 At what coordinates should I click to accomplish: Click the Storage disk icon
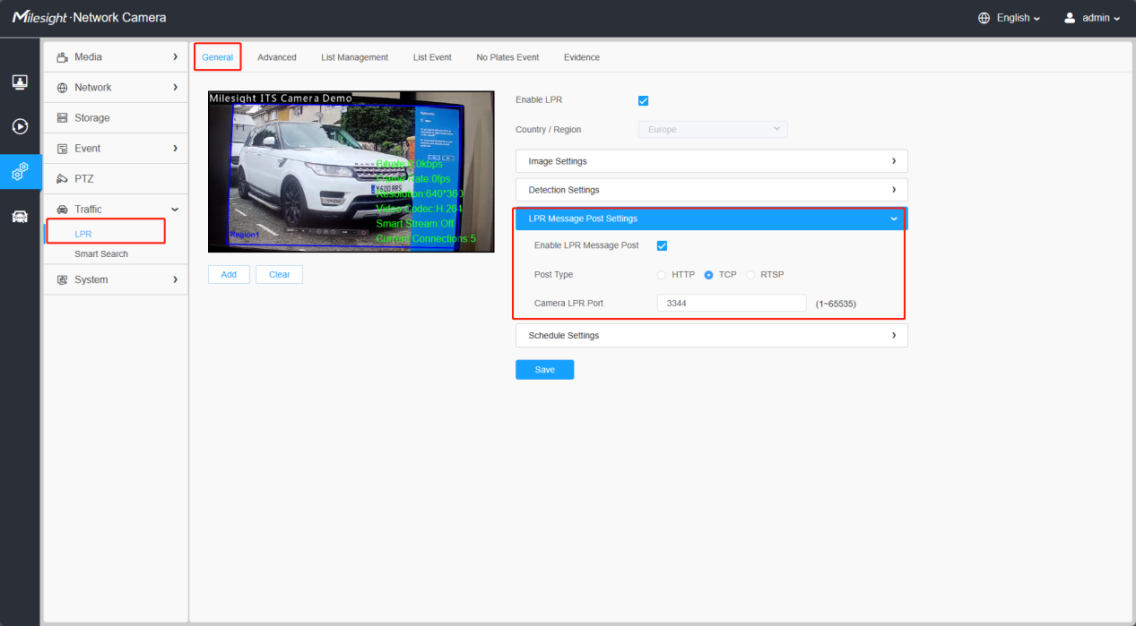click(62, 118)
